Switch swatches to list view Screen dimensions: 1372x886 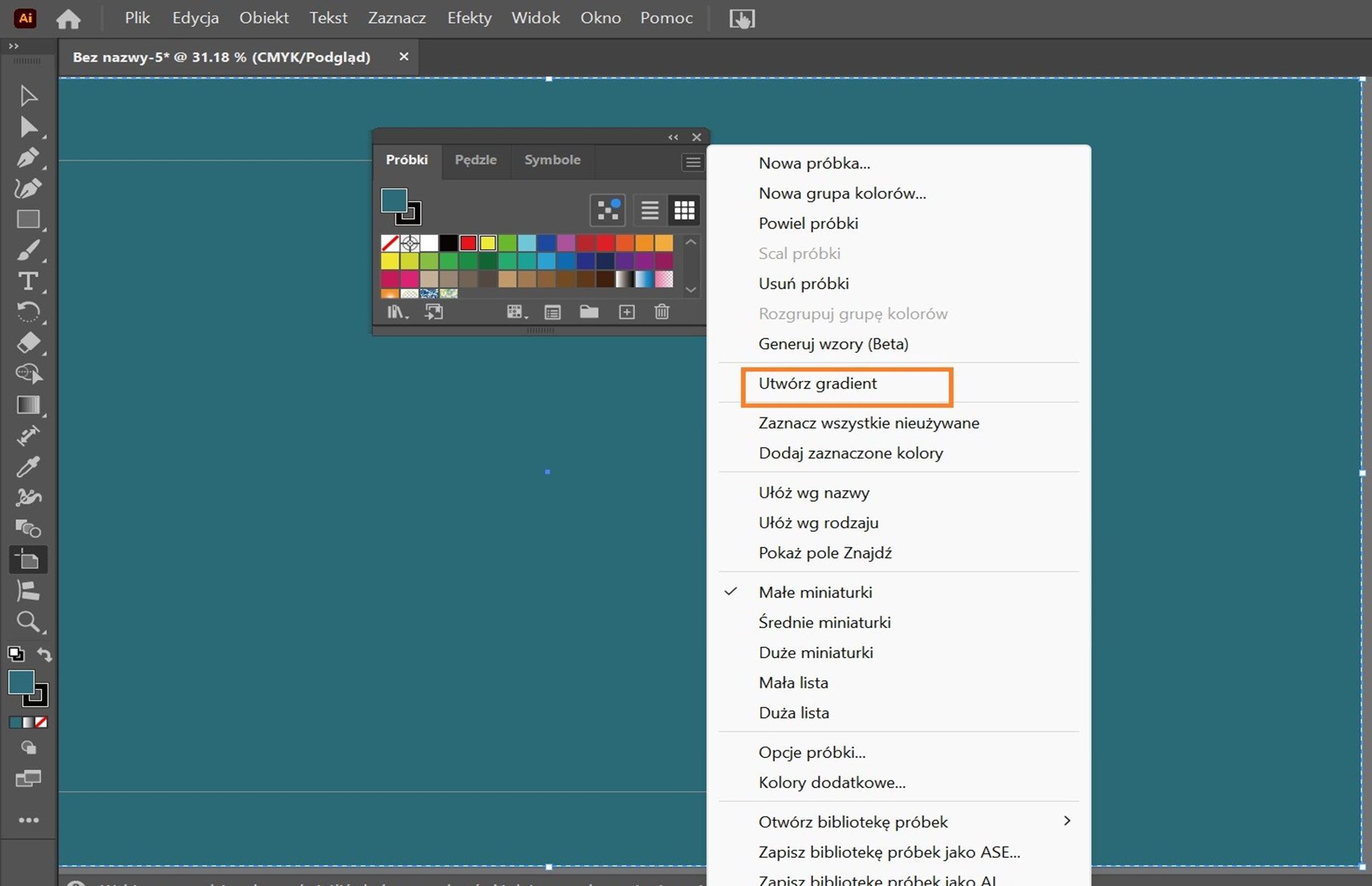click(649, 209)
